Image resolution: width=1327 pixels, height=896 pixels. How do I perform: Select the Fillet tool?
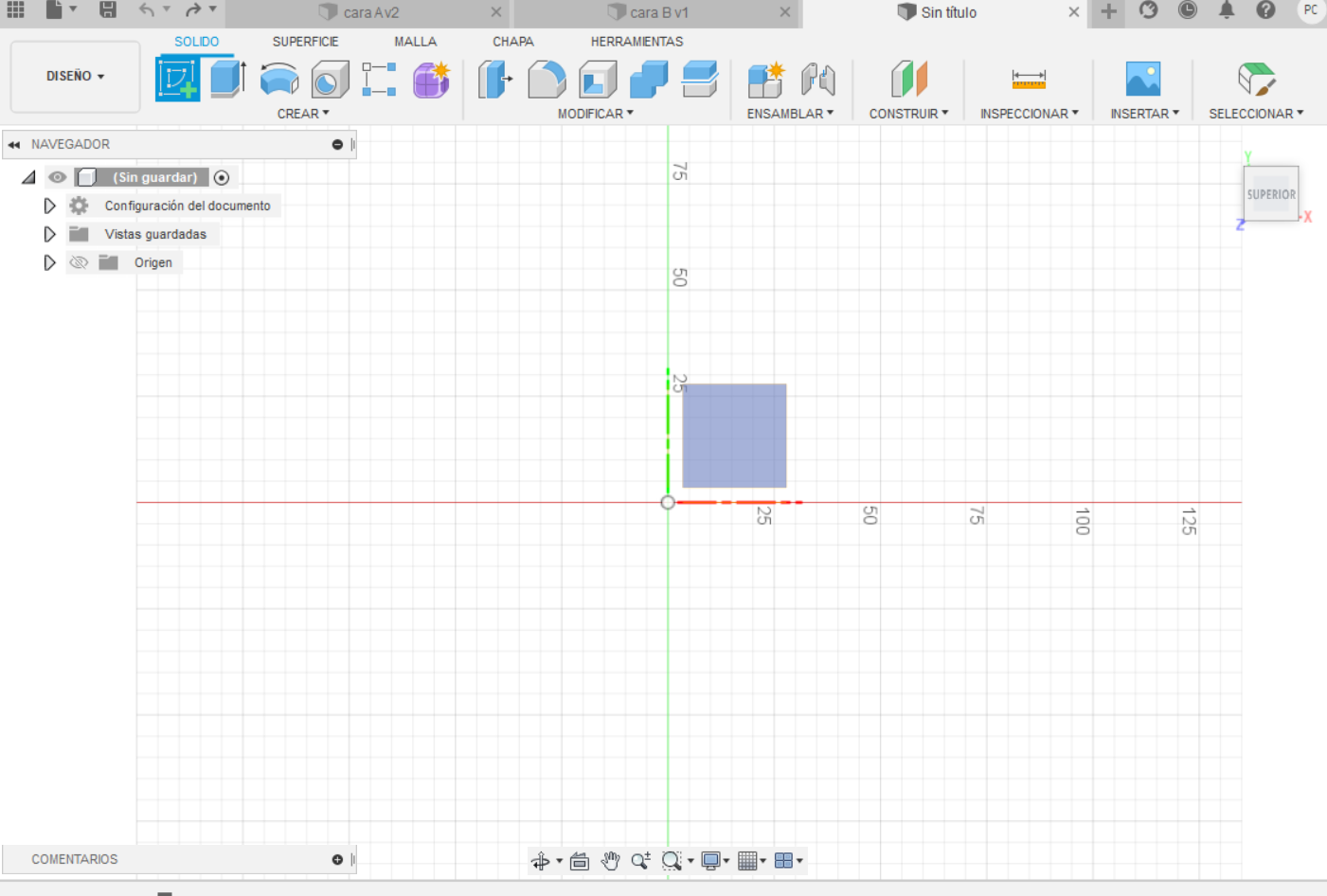click(547, 80)
